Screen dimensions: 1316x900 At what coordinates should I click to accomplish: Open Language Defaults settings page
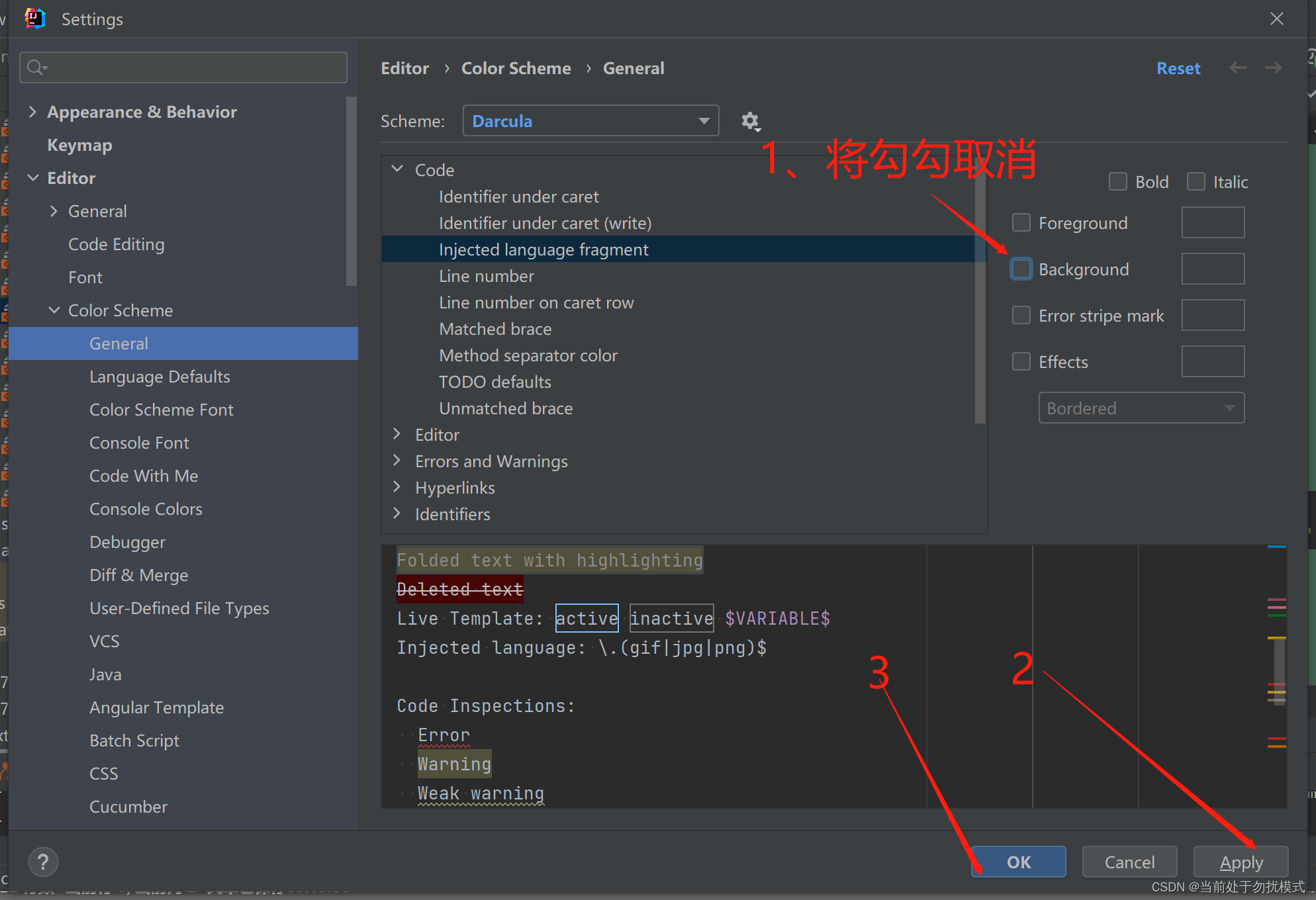click(160, 377)
